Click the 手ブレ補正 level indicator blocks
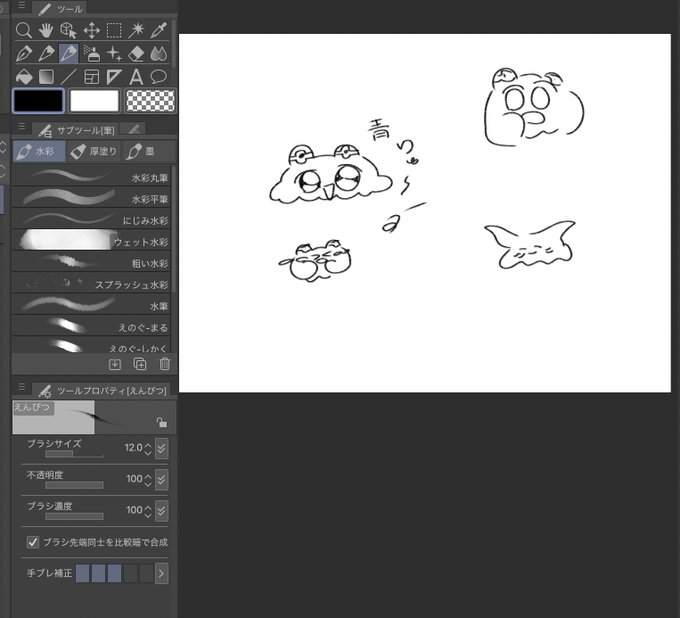This screenshot has width=680, height=618. pyautogui.click(x=114, y=573)
